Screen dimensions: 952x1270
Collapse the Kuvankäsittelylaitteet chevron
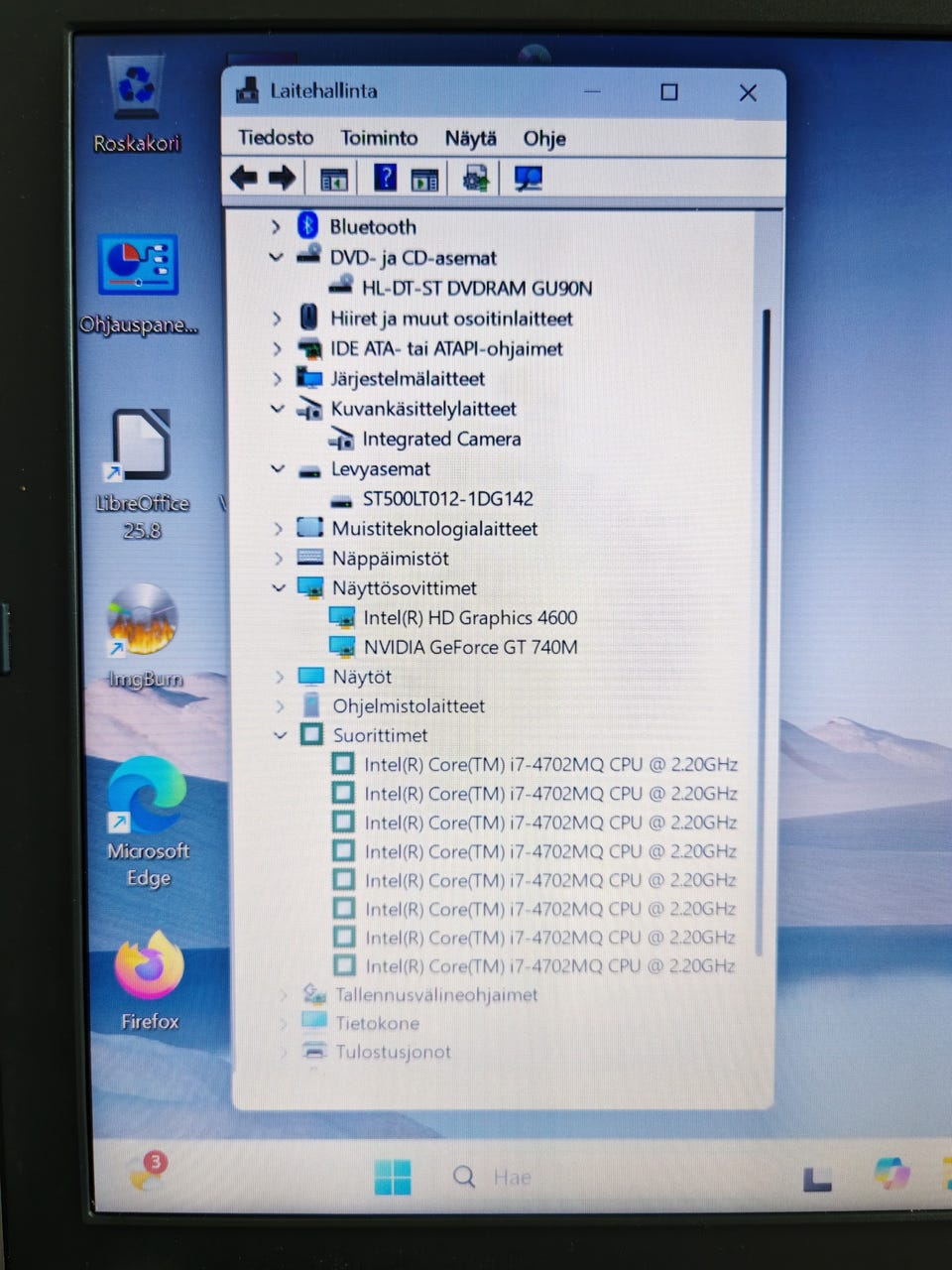pos(278,409)
